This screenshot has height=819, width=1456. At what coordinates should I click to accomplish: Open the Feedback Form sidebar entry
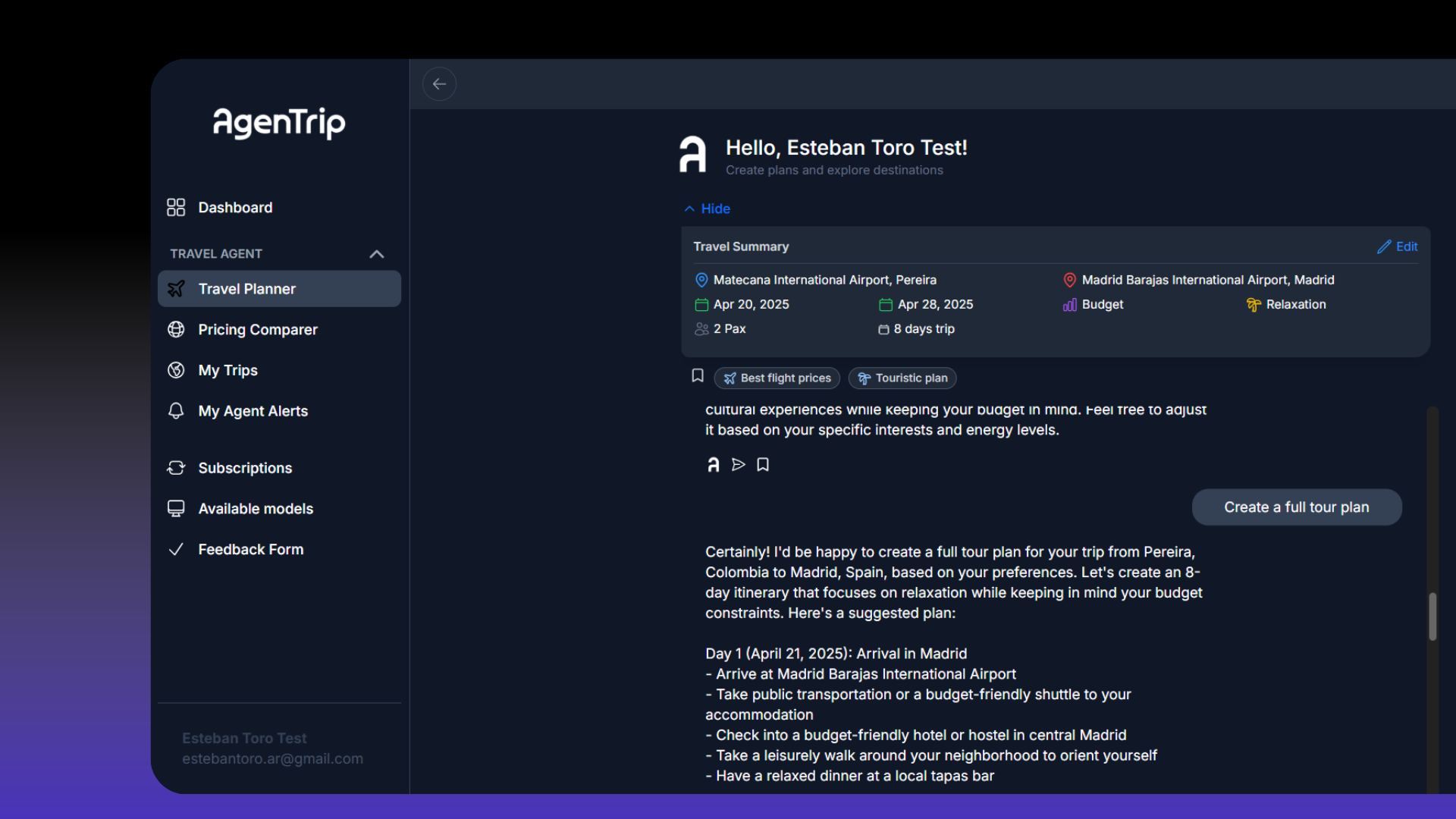(x=250, y=549)
